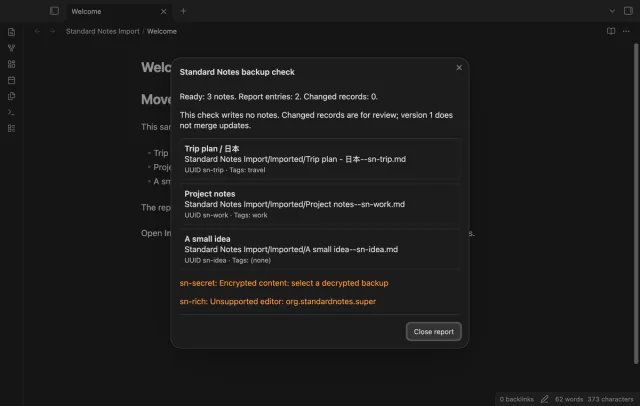Click the 0 backlinks status bar item
Viewport: 640px width, 406px height.
click(x=516, y=399)
